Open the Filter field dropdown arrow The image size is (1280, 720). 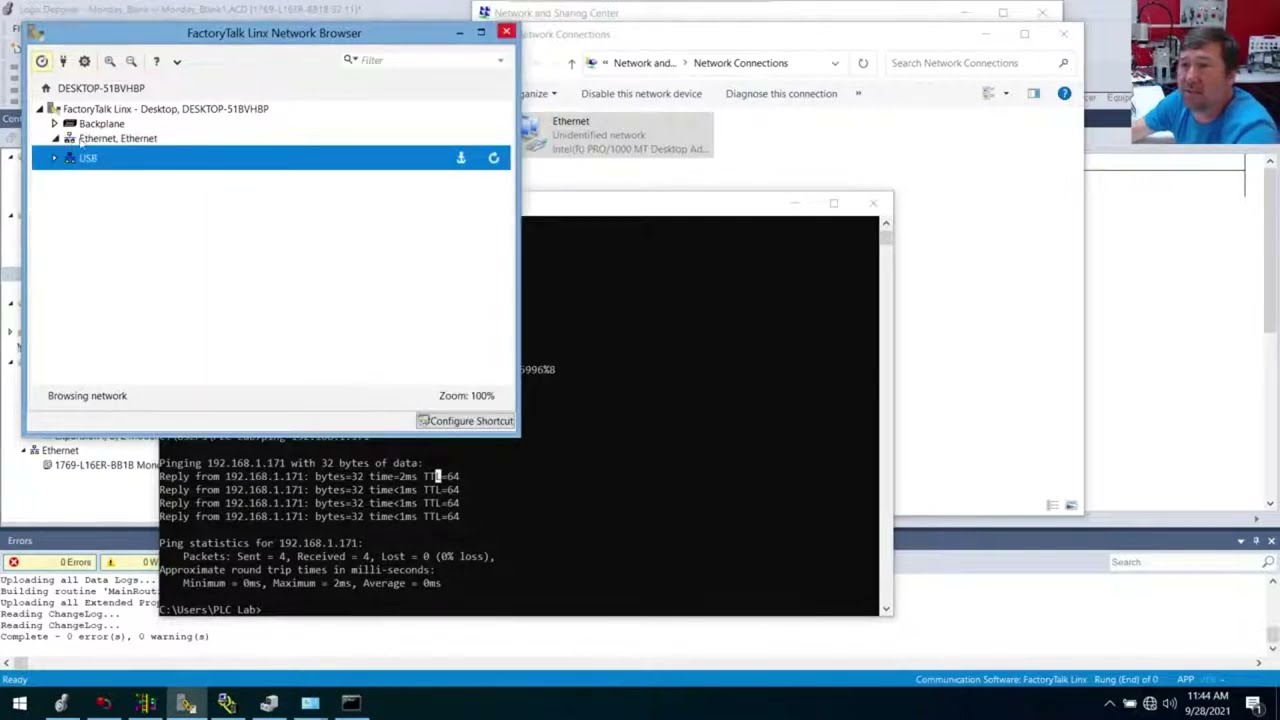click(501, 61)
